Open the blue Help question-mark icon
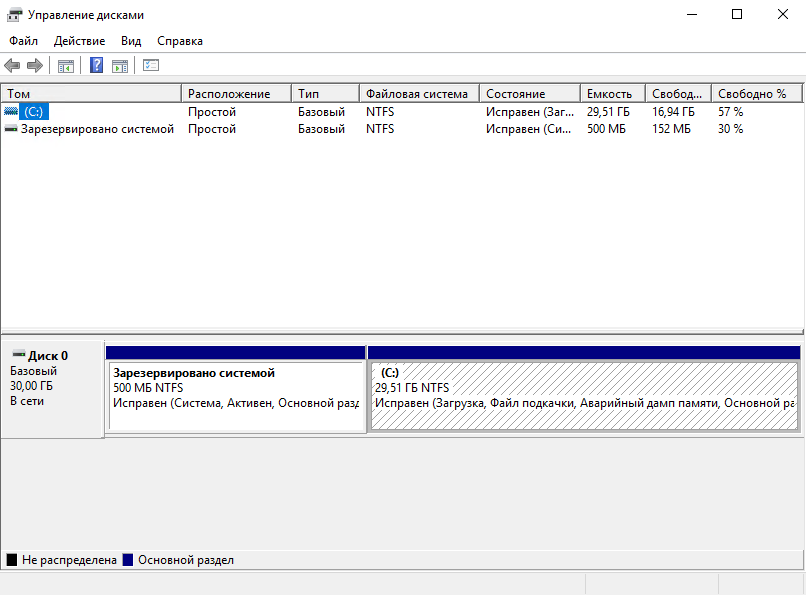806x595 pixels. click(x=96, y=65)
